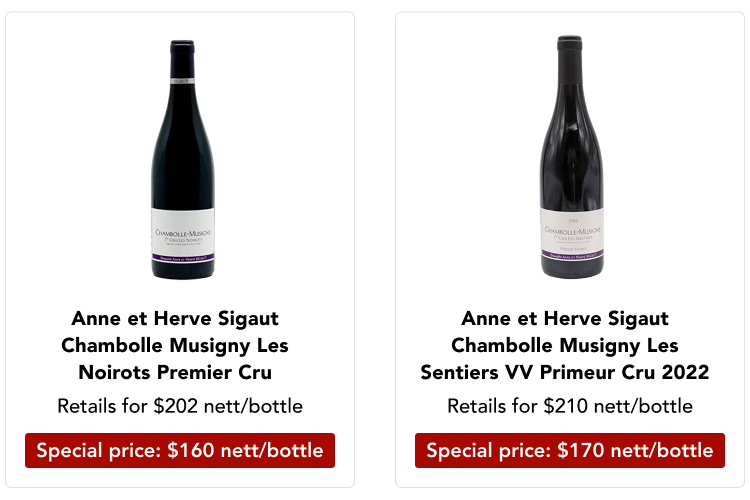Click the Retails for $210 nett/bottle text

point(570,406)
